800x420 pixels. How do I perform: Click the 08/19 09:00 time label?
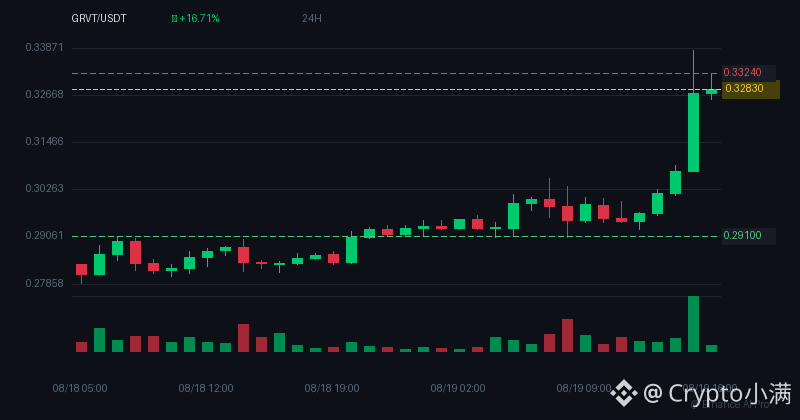[584, 388]
